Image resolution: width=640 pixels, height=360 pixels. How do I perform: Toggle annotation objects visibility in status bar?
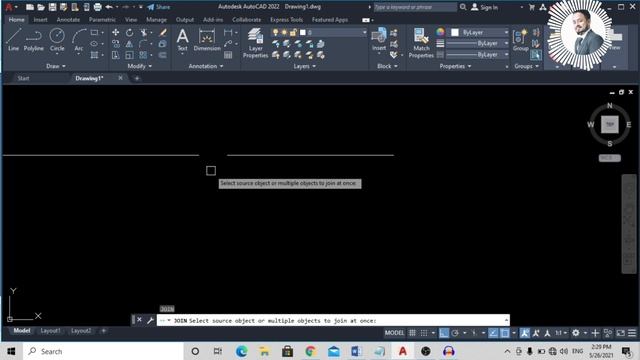tap(524, 333)
